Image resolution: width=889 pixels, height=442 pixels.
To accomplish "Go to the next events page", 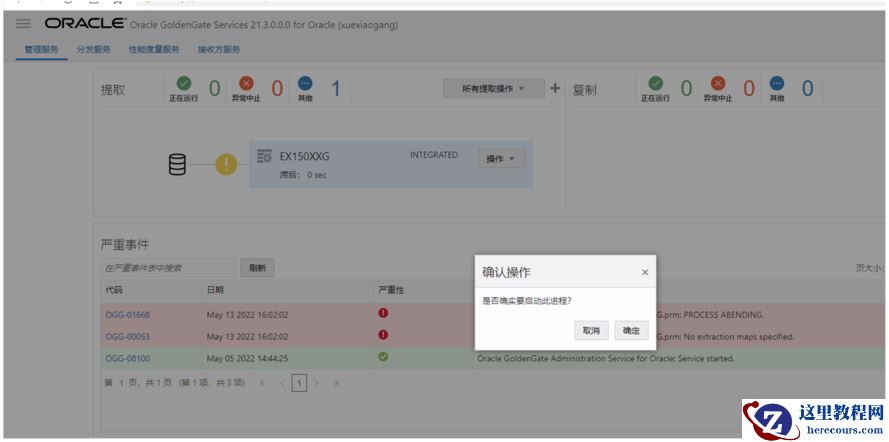I will click(x=317, y=384).
